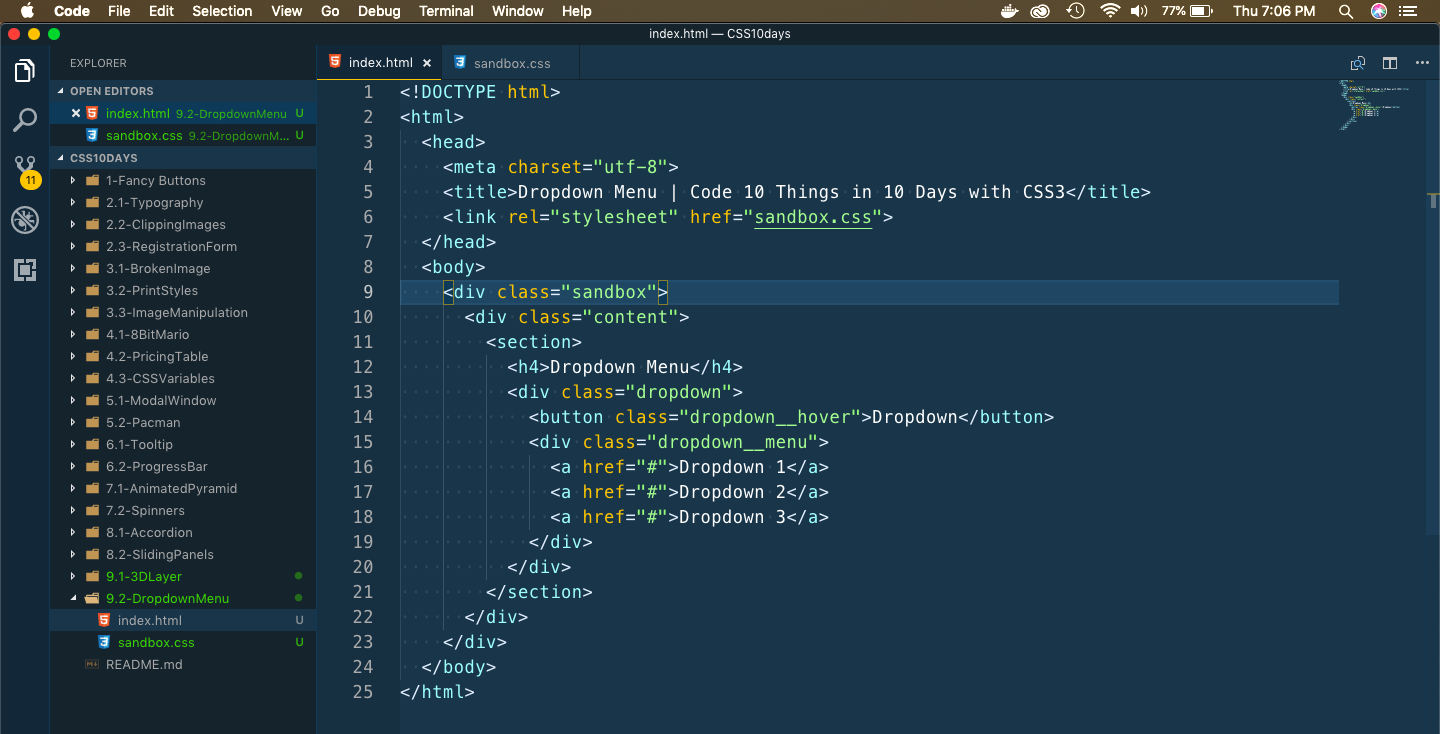Open the Debug menu
The width and height of the screenshot is (1440, 734).
(379, 11)
